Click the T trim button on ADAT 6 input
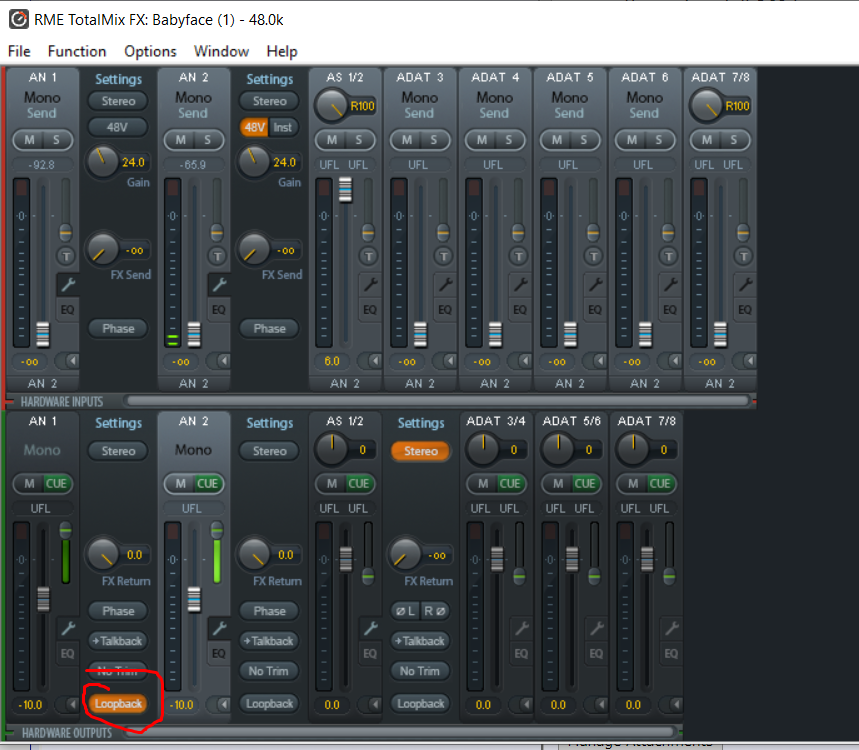 coord(669,256)
